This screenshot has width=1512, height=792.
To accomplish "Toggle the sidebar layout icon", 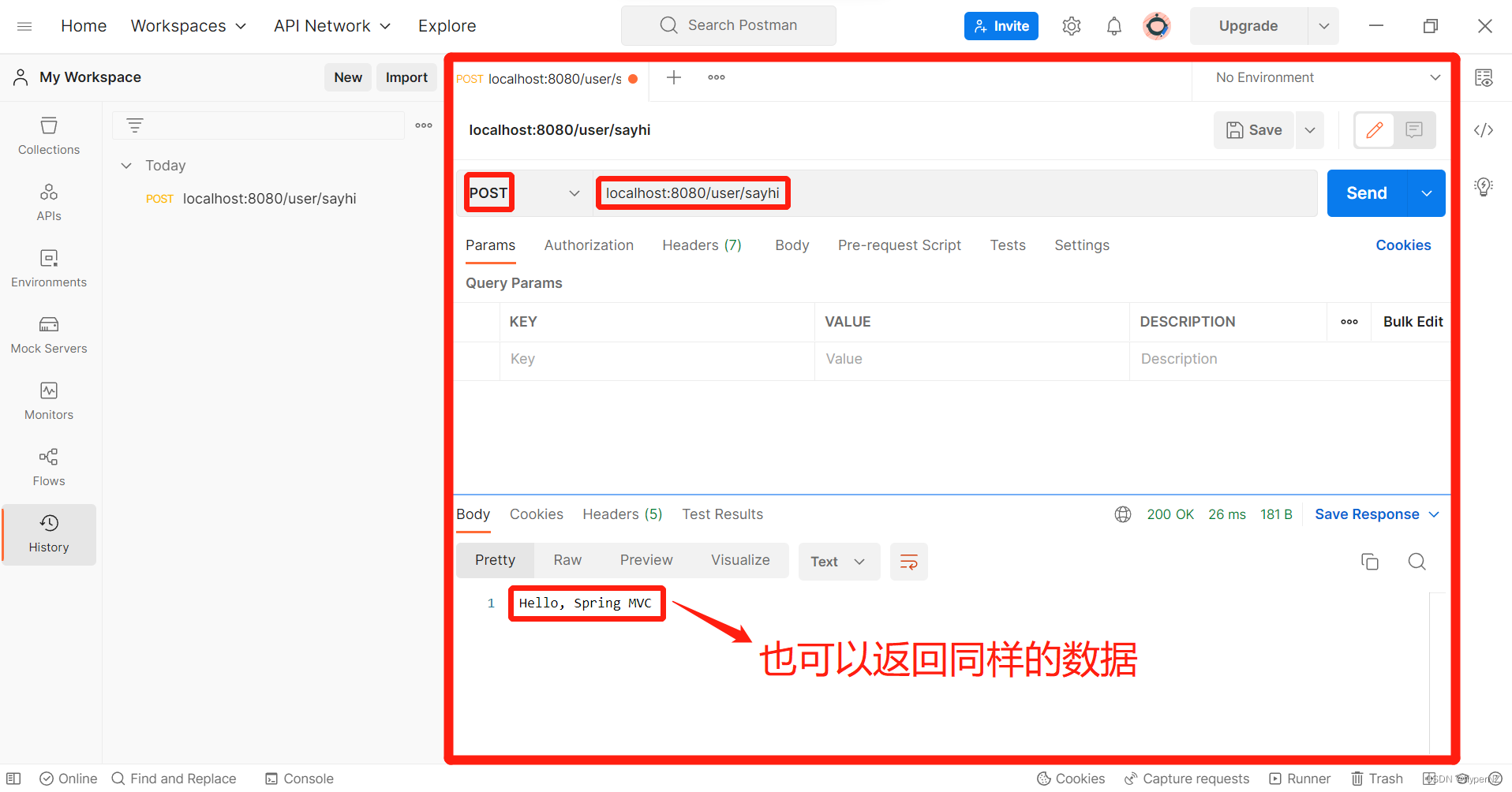I will [x=13, y=779].
